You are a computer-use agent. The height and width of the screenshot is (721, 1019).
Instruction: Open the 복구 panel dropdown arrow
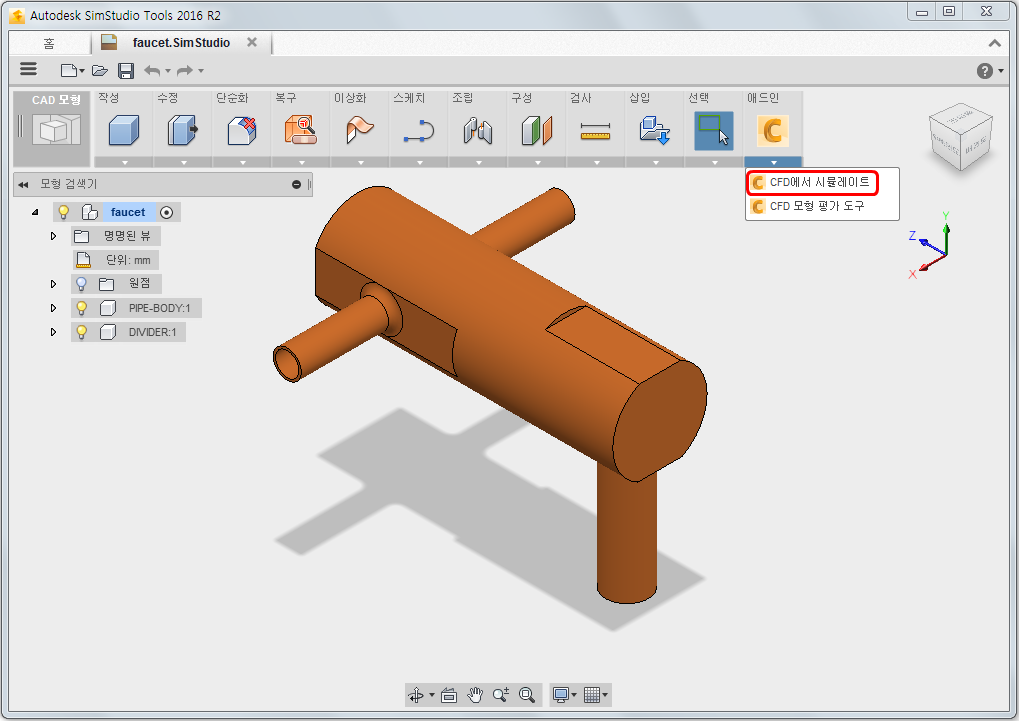coord(301,163)
